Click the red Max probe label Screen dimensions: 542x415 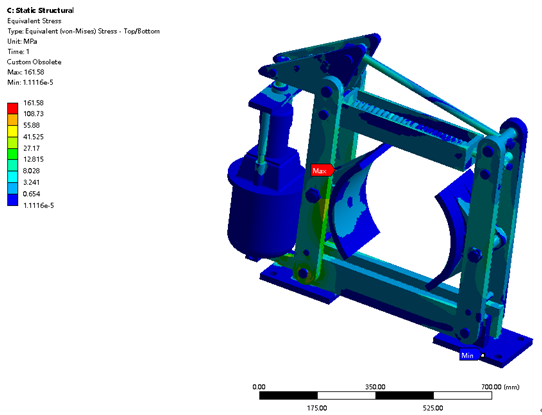(322, 170)
